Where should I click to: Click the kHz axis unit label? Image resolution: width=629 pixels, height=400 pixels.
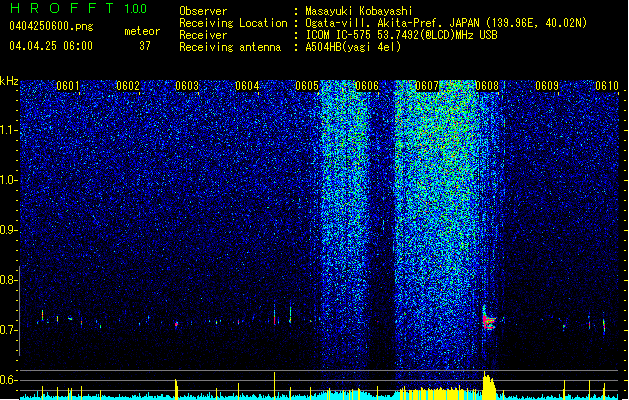click(x=9, y=81)
